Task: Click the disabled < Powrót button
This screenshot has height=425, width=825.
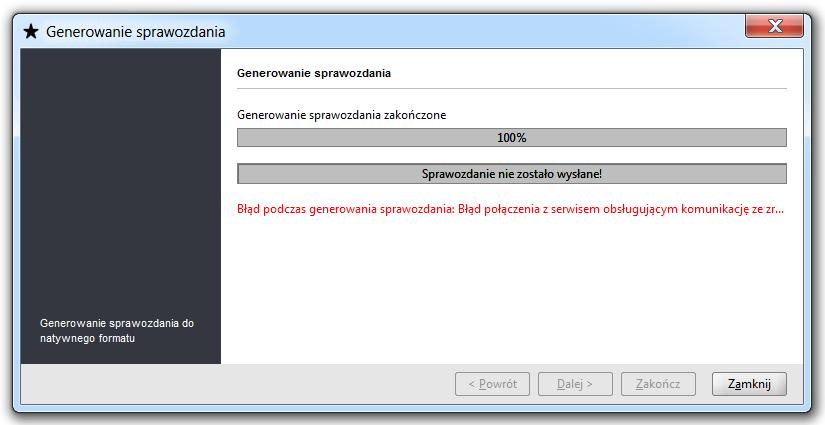Action: pos(492,384)
